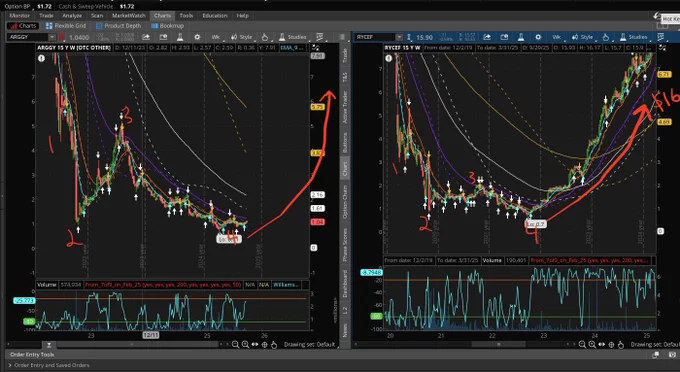Screen dimensions: 680x372
Task: Open left chart grid options icon
Action: coord(342,37)
